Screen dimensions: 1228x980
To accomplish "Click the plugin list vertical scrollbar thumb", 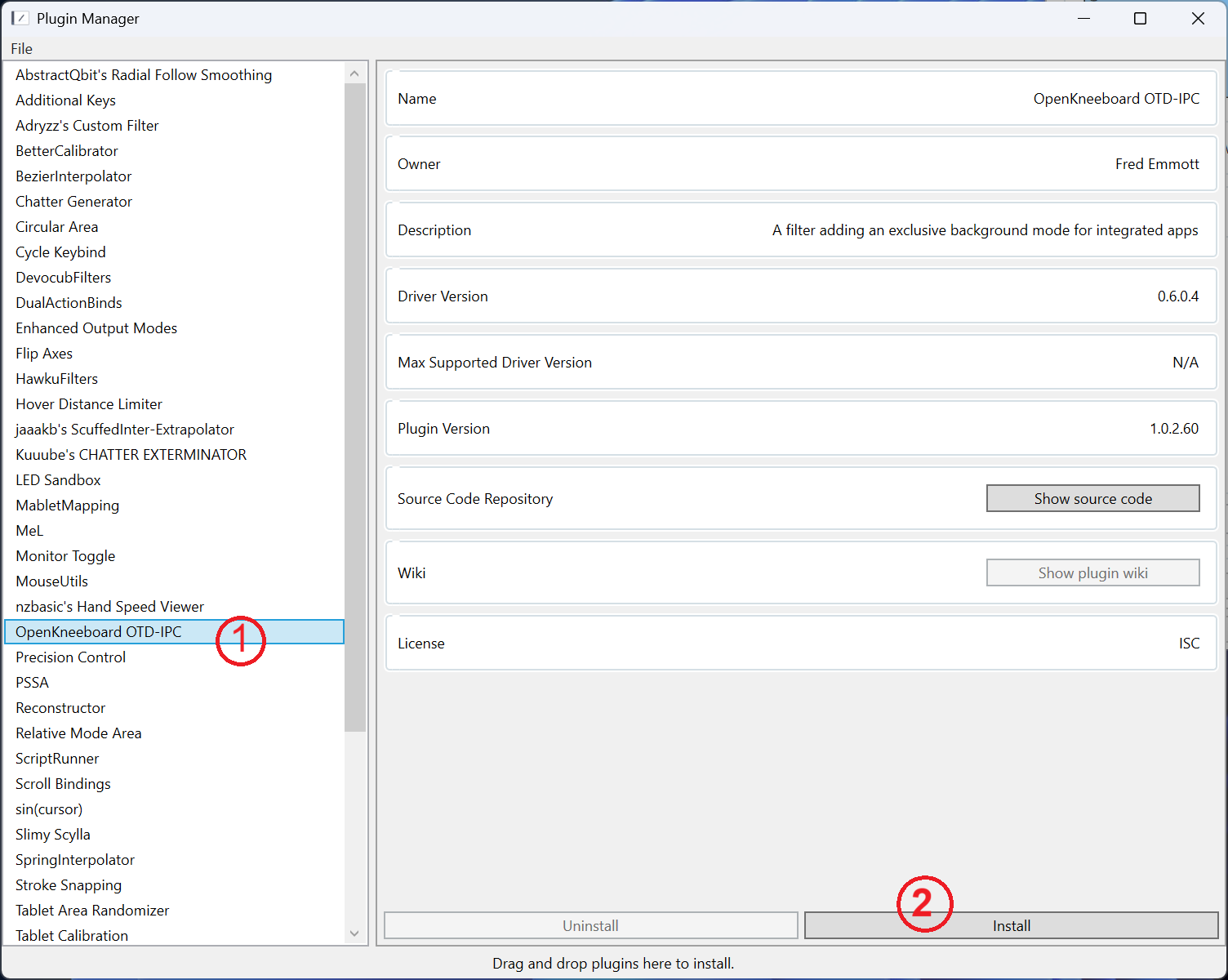I will pyautogui.click(x=355, y=408).
